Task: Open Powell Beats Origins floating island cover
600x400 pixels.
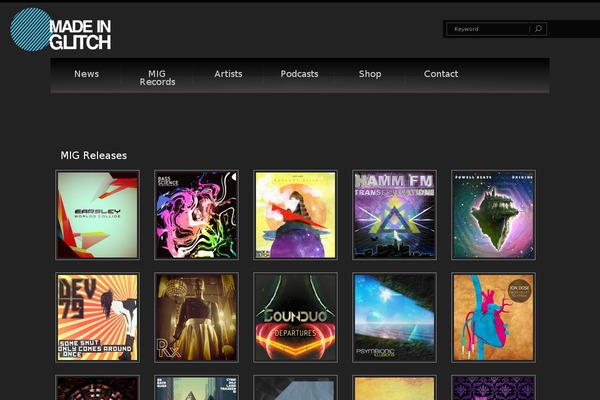Action: point(493,215)
